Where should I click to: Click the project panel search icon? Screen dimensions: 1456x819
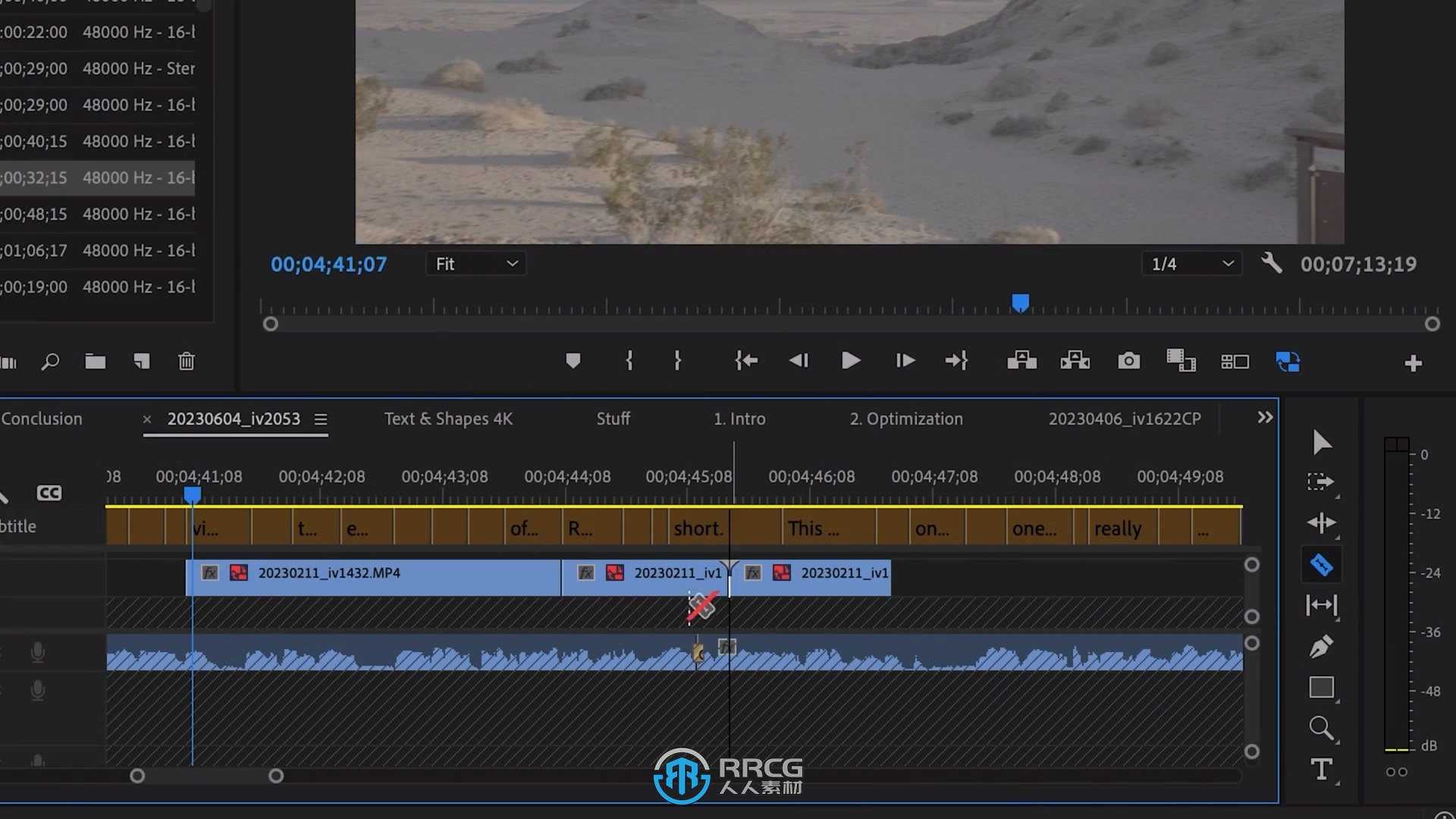50,362
